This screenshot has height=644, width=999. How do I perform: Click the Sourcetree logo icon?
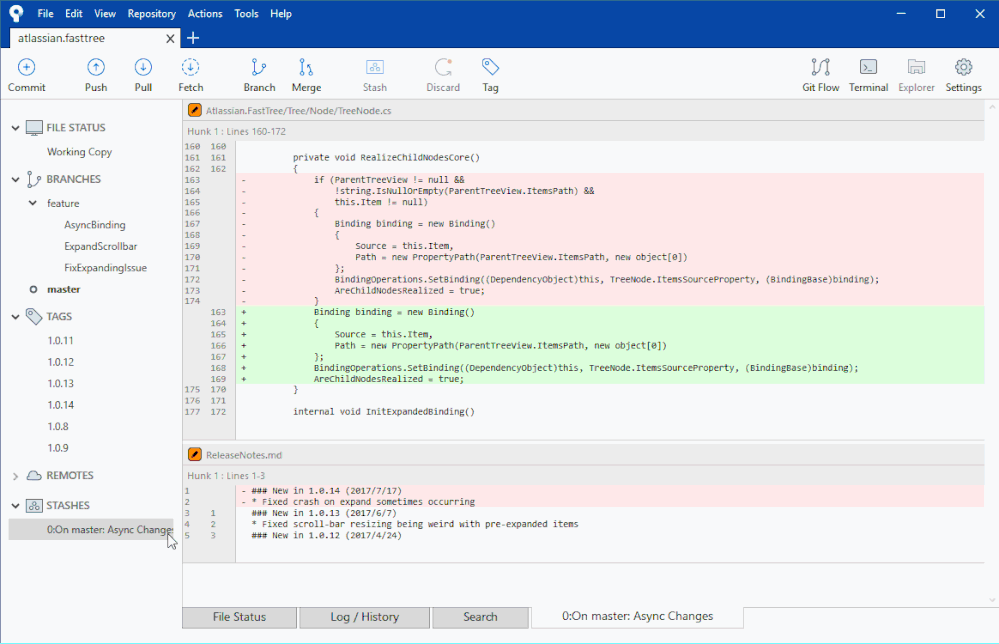[16, 13]
